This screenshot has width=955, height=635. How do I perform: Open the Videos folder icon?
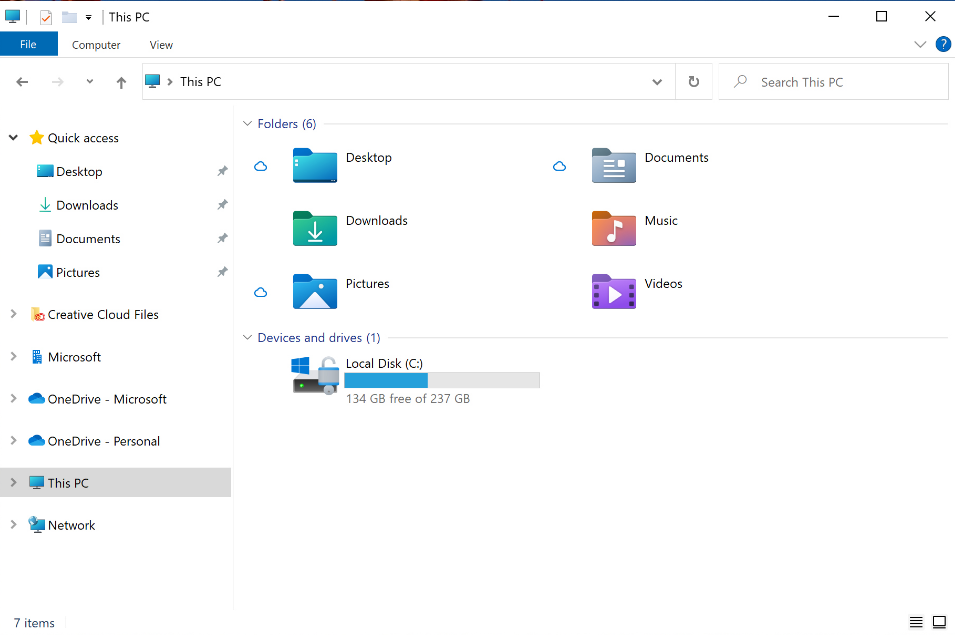pyautogui.click(x=614, y=292)
